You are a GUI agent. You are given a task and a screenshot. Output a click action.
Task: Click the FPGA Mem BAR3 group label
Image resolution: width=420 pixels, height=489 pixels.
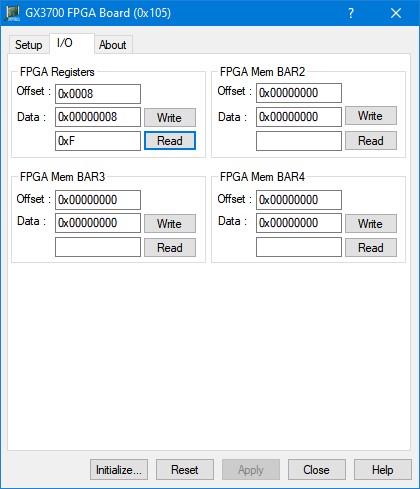62,176
